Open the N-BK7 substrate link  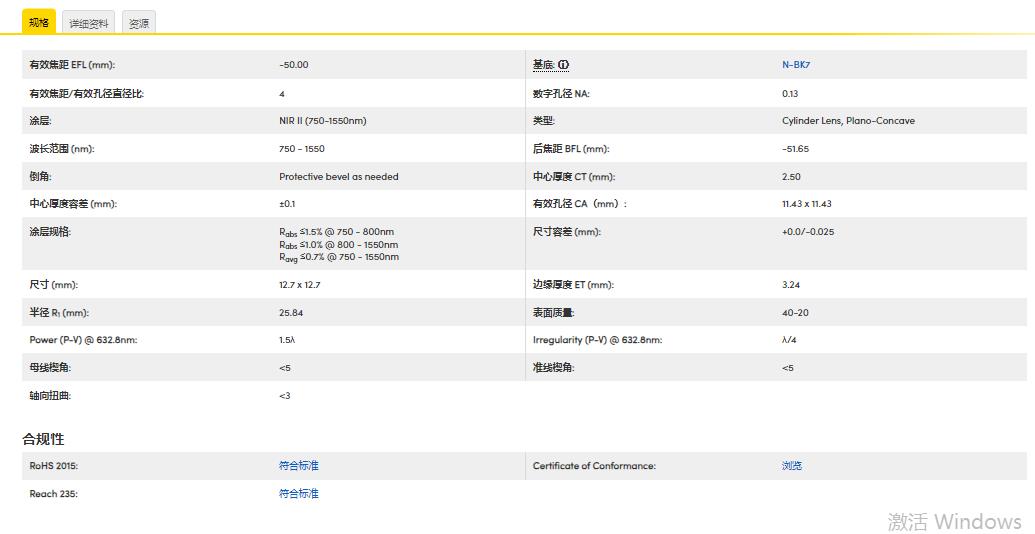click(796, 65)
